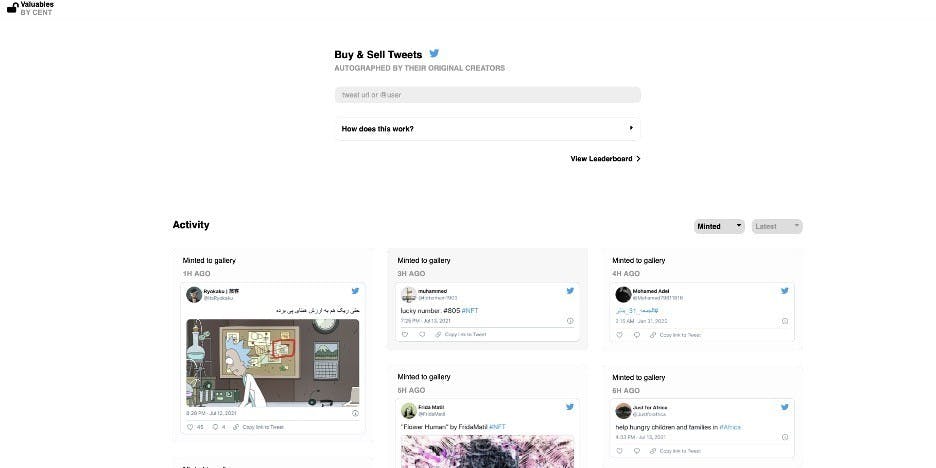The width and height of the screenshot is (936, 468).
Task: Like the muhammed lucky number tweet
Action: coord(405,334)
